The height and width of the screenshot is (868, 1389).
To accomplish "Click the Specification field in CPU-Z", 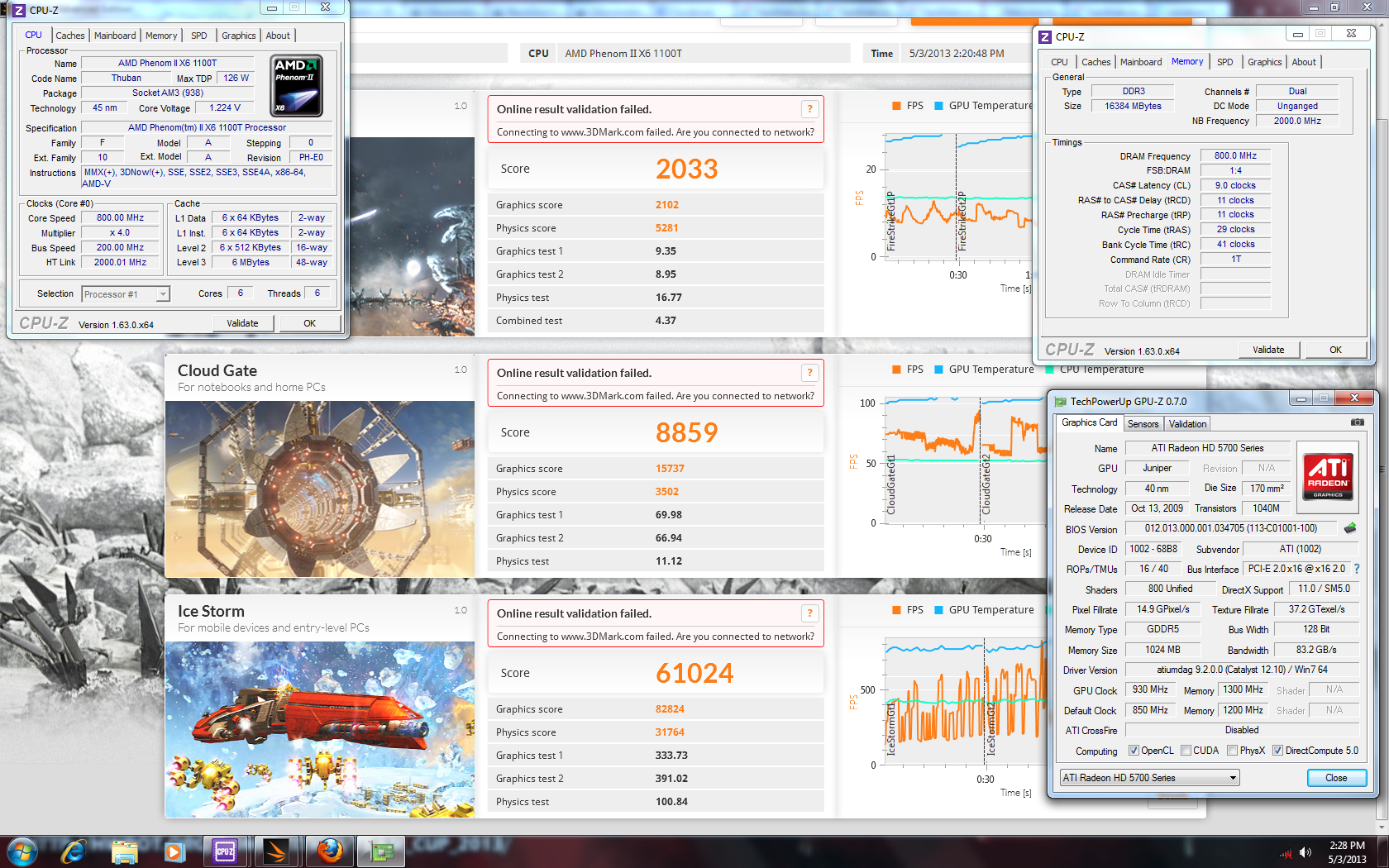I will [207, 127].
